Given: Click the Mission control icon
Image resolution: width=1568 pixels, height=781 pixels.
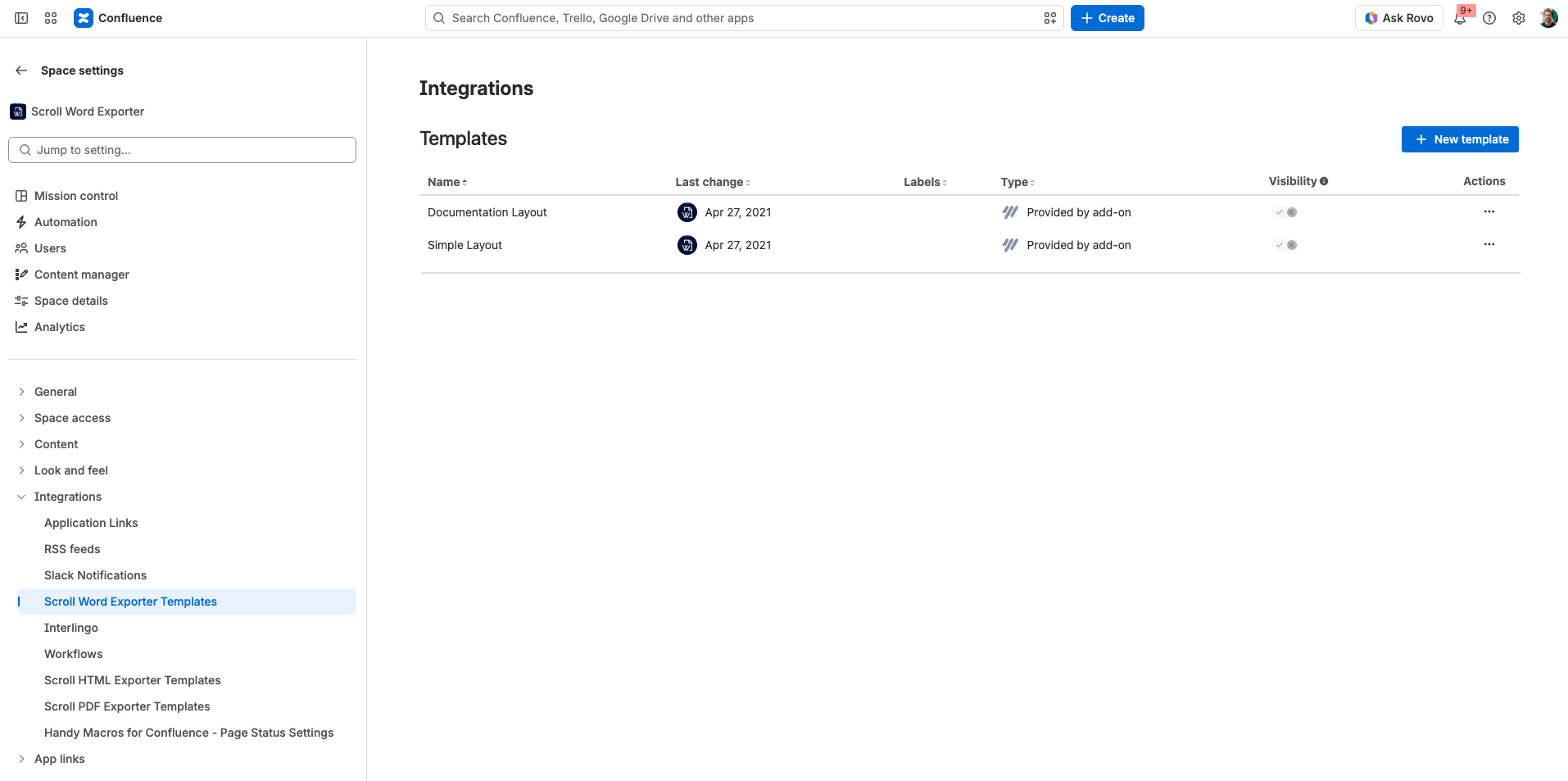Looking at the screenshot, I should (21, 196).
